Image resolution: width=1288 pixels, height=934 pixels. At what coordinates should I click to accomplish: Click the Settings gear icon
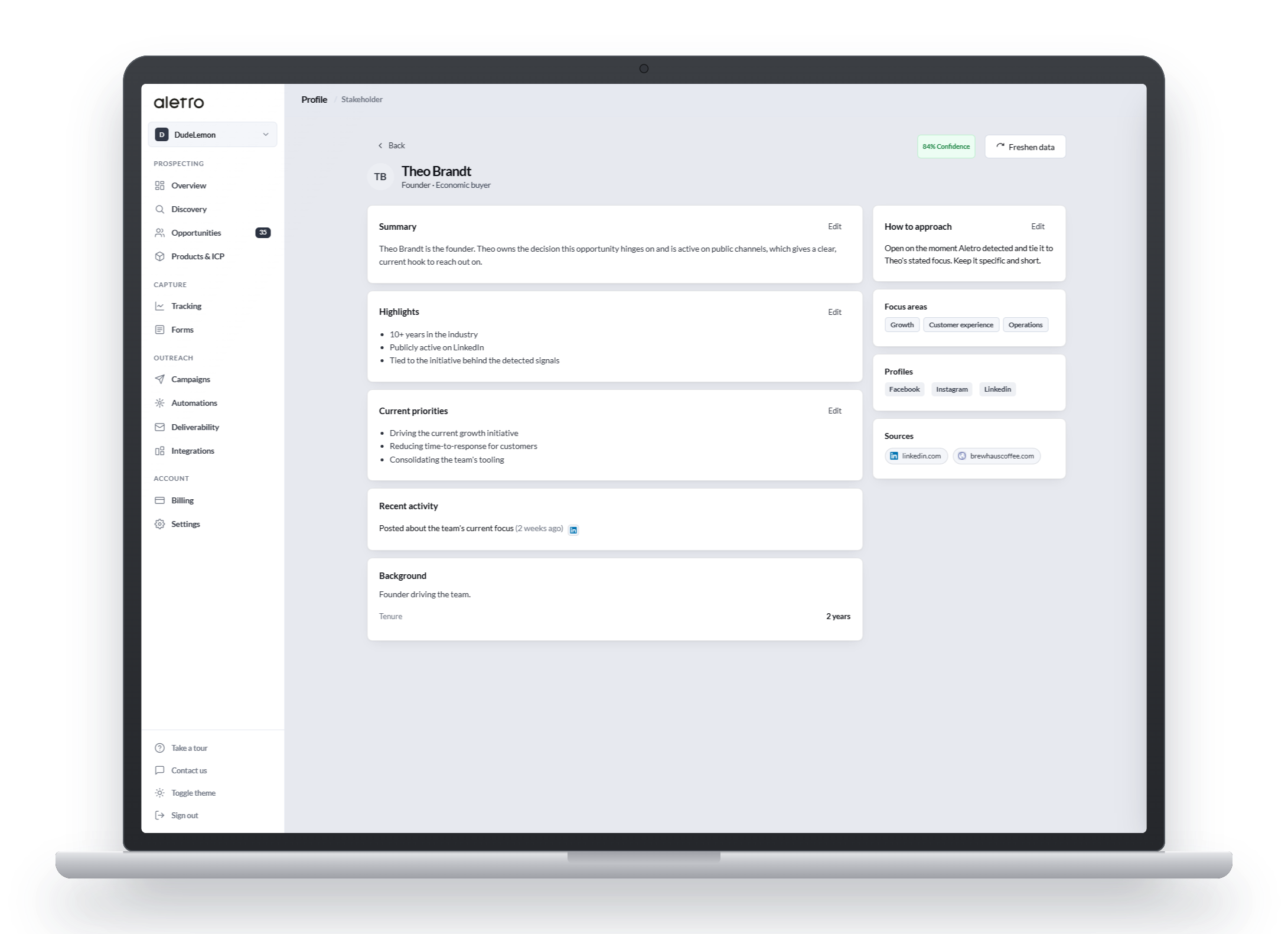(x=159, y=524)
